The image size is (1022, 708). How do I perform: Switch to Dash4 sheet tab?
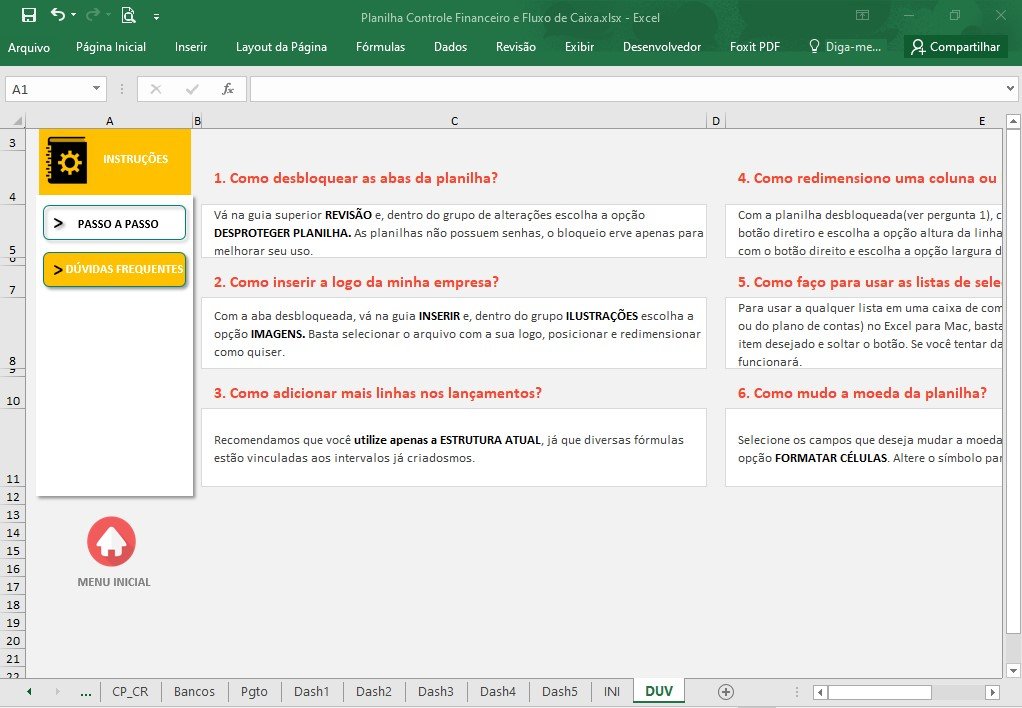(498, 692)
